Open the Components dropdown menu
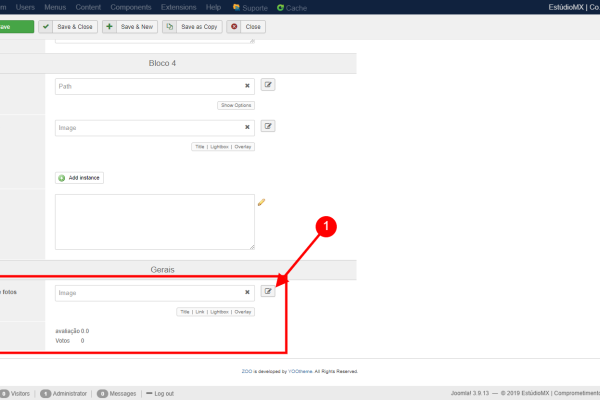The width and height of the screenshot is (600, 400). 131,7
